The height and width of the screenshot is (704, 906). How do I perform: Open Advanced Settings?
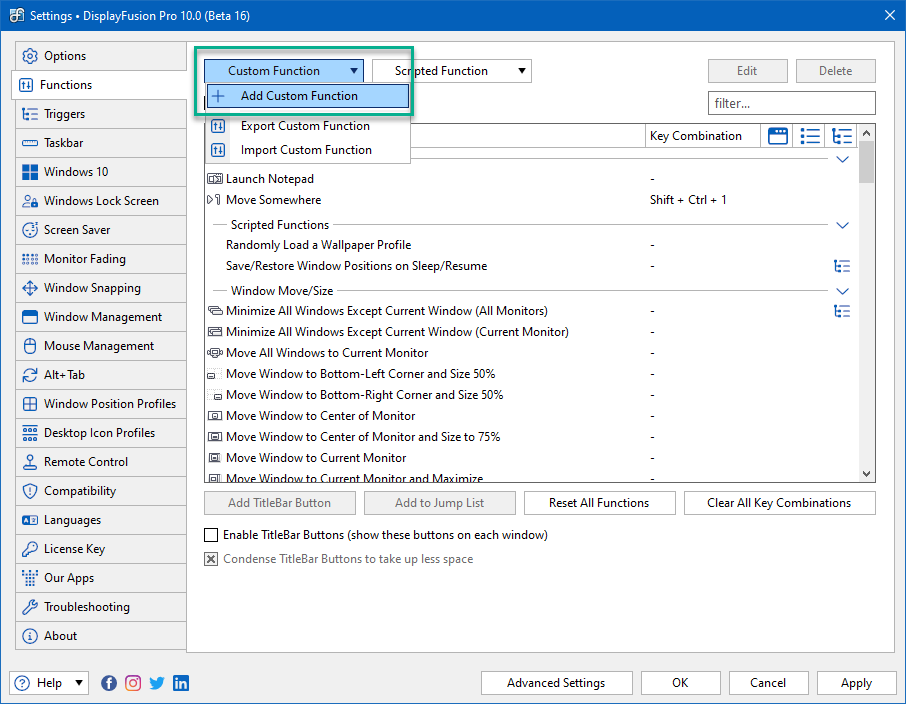click(556, 683)
